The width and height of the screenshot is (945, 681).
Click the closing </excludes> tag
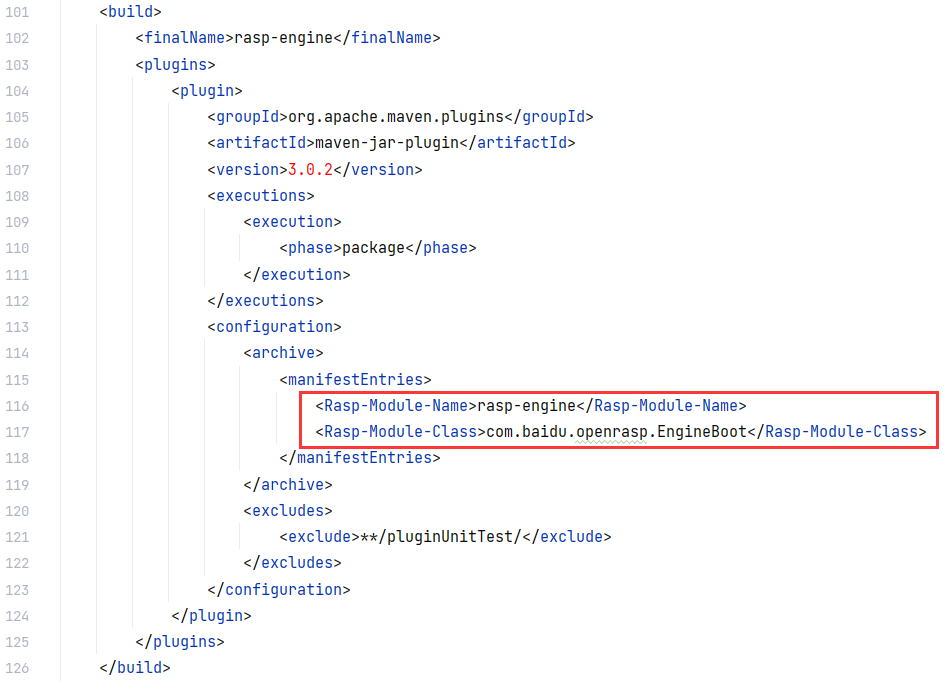(x=292, y=563)
